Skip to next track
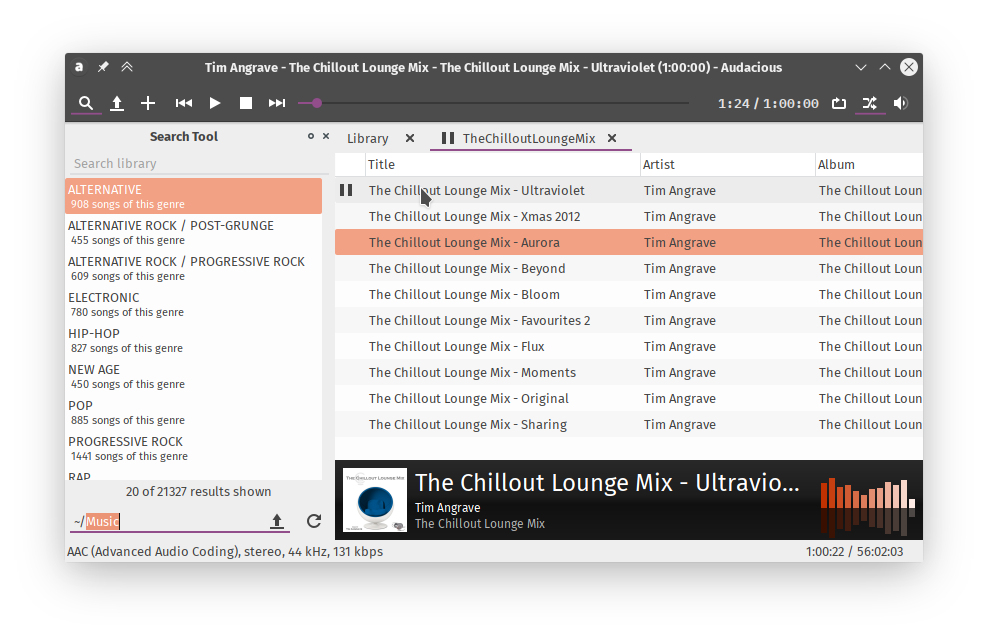This screenshot has width=988, height=639. point(277,103)
